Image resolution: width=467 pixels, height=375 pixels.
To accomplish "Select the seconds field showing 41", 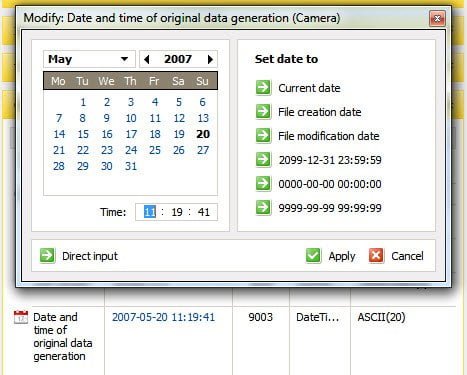I will [x=203, y=212].
